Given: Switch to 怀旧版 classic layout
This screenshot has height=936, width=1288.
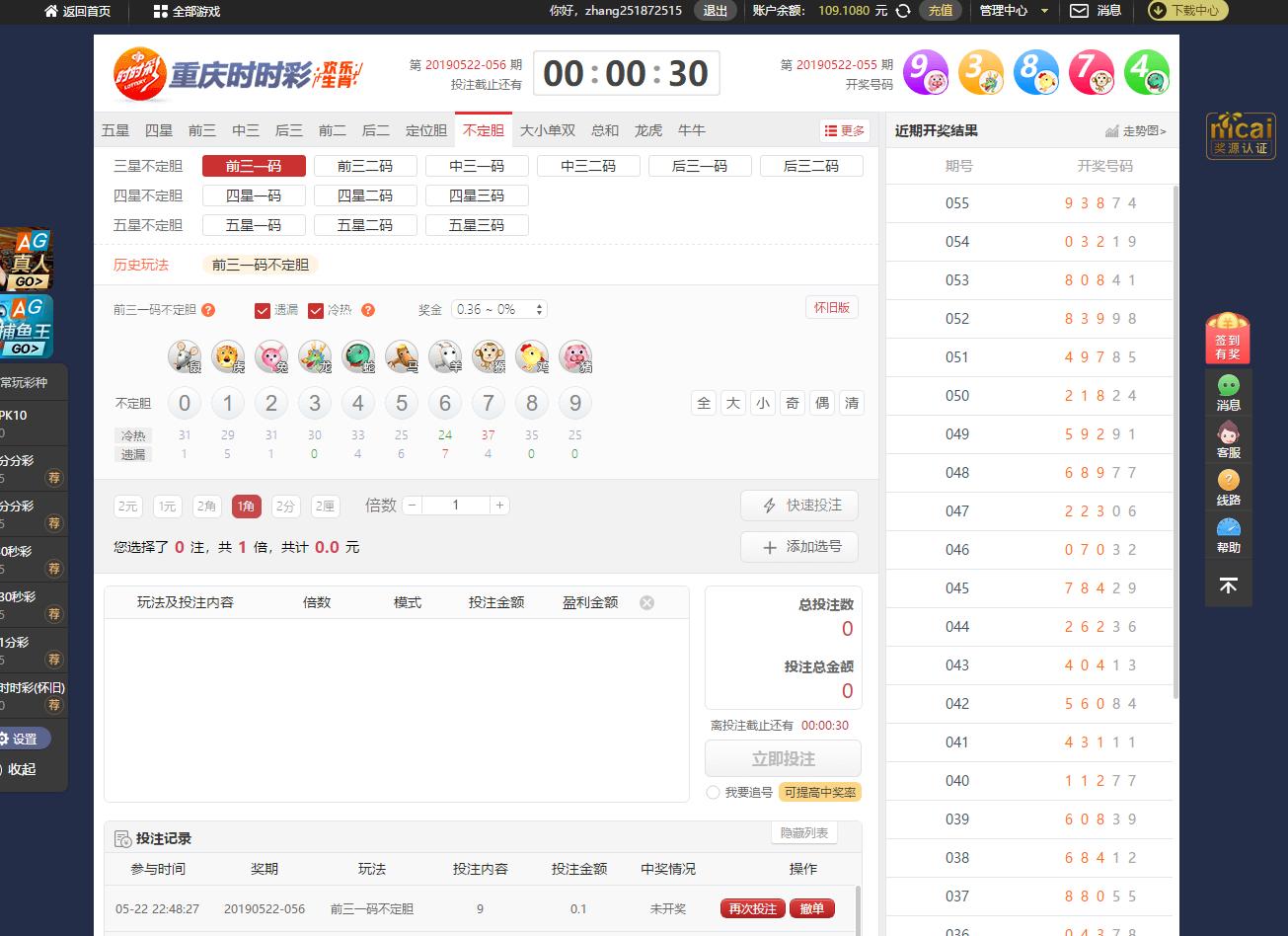Looking at the screenshot, I should pyautogui.click(x=832, y=307).
